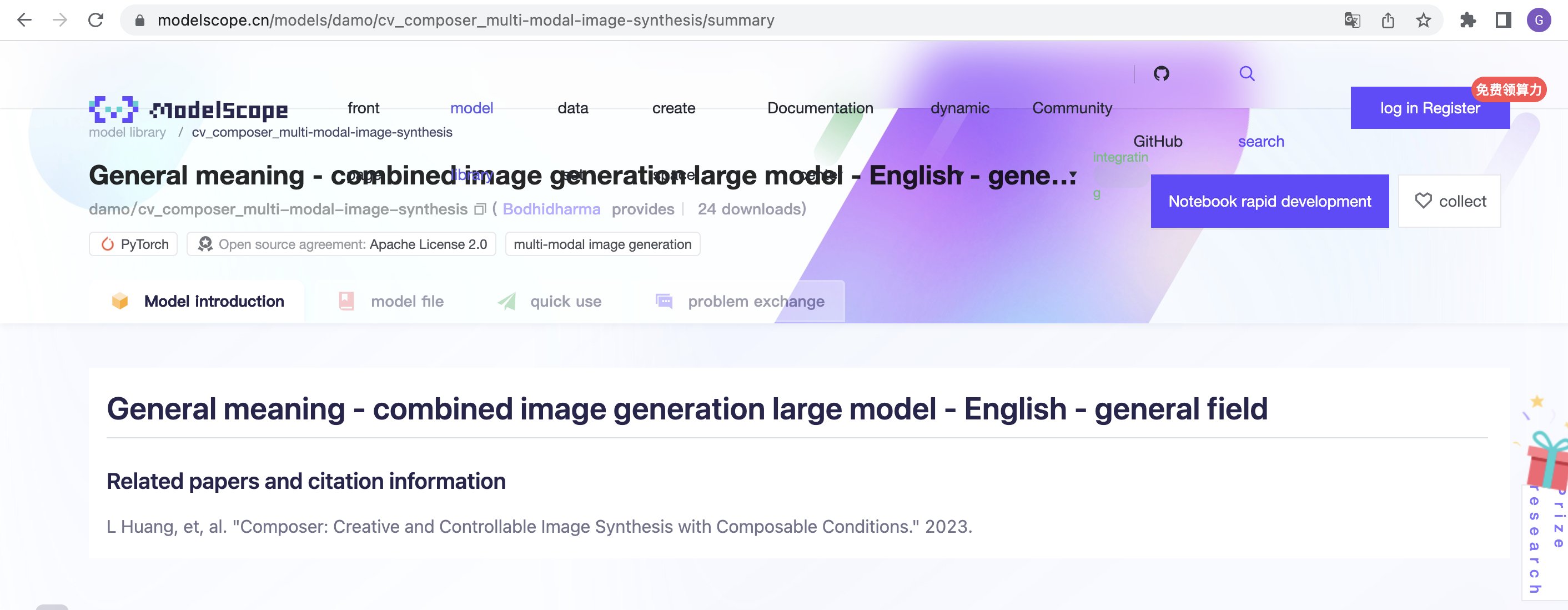Toggle the collect heart for this model
1568x610 pixels.
point(1423,201)
